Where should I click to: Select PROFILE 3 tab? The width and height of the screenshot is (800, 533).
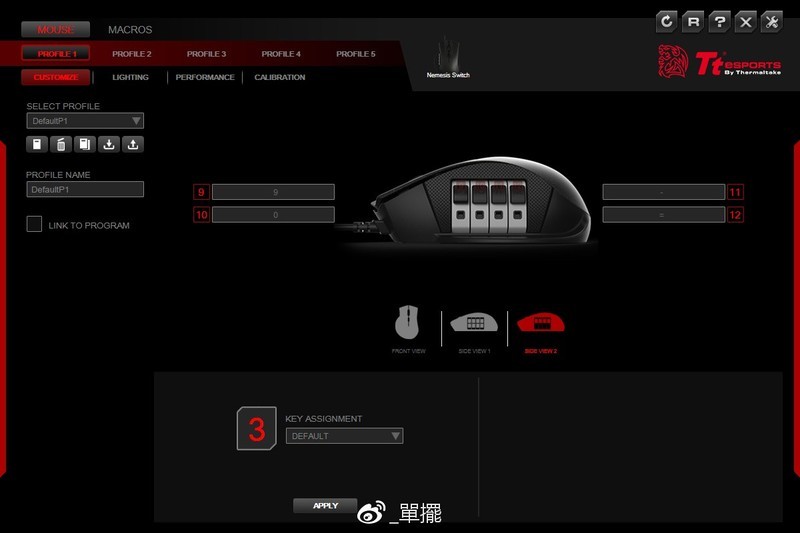pyautogui.click(x=206, y=54)
